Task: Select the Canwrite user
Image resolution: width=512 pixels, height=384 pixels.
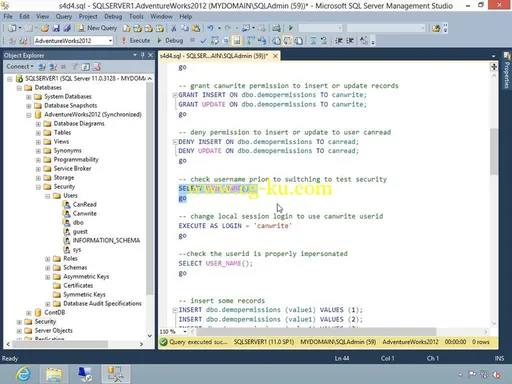Action: point(84,213)
